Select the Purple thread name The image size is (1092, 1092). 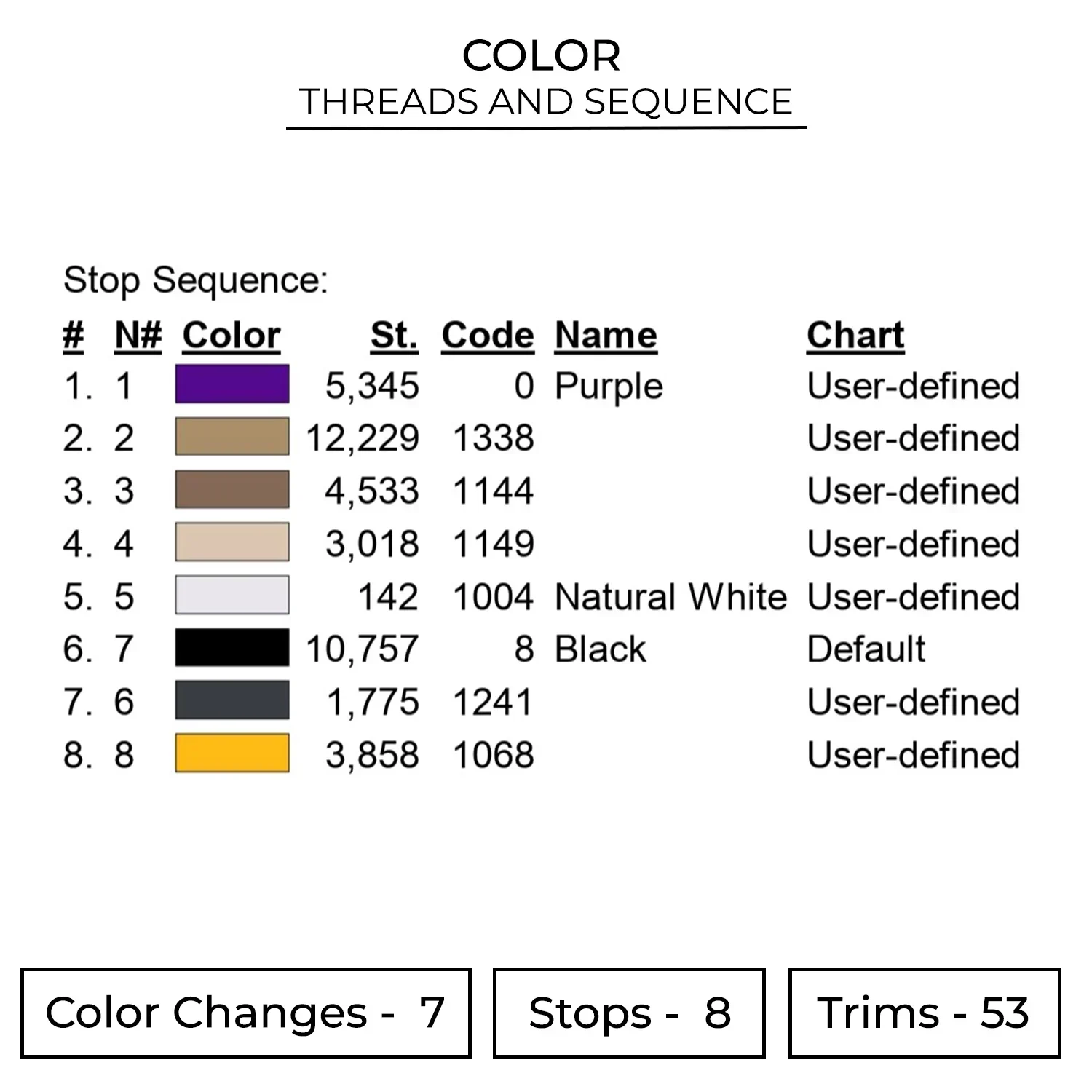point(609,386)
